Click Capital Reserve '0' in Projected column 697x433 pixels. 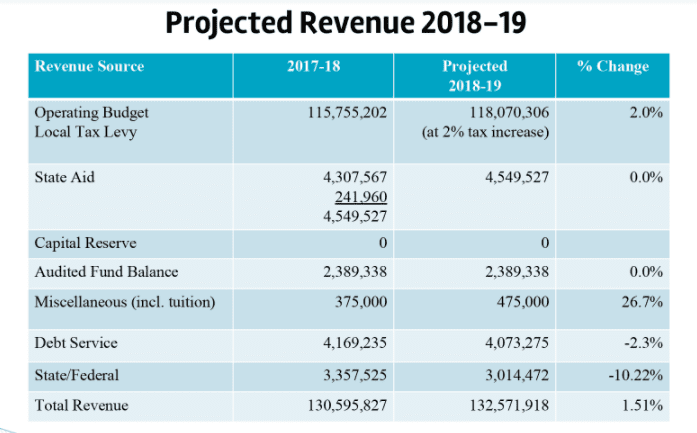(x=545, y=243)
